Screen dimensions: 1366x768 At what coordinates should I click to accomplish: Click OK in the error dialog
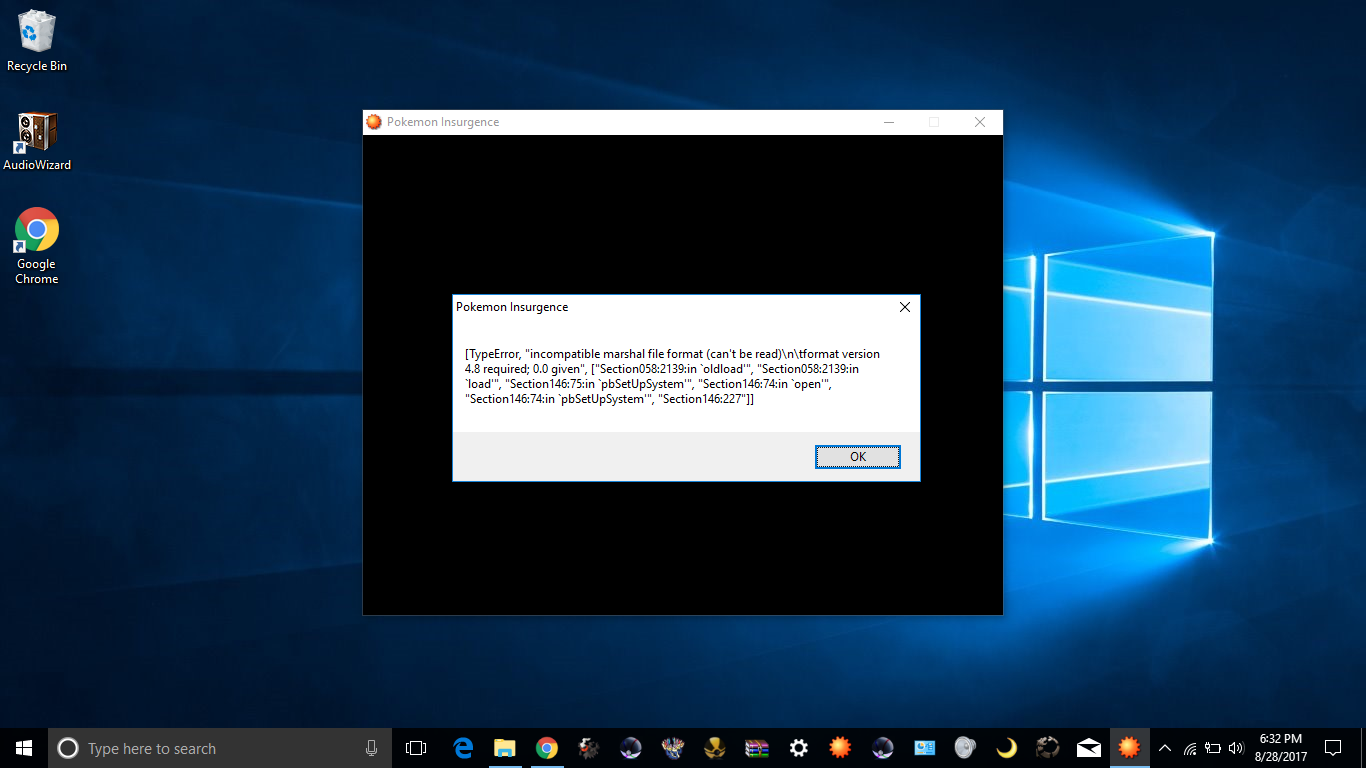(857, 457)
